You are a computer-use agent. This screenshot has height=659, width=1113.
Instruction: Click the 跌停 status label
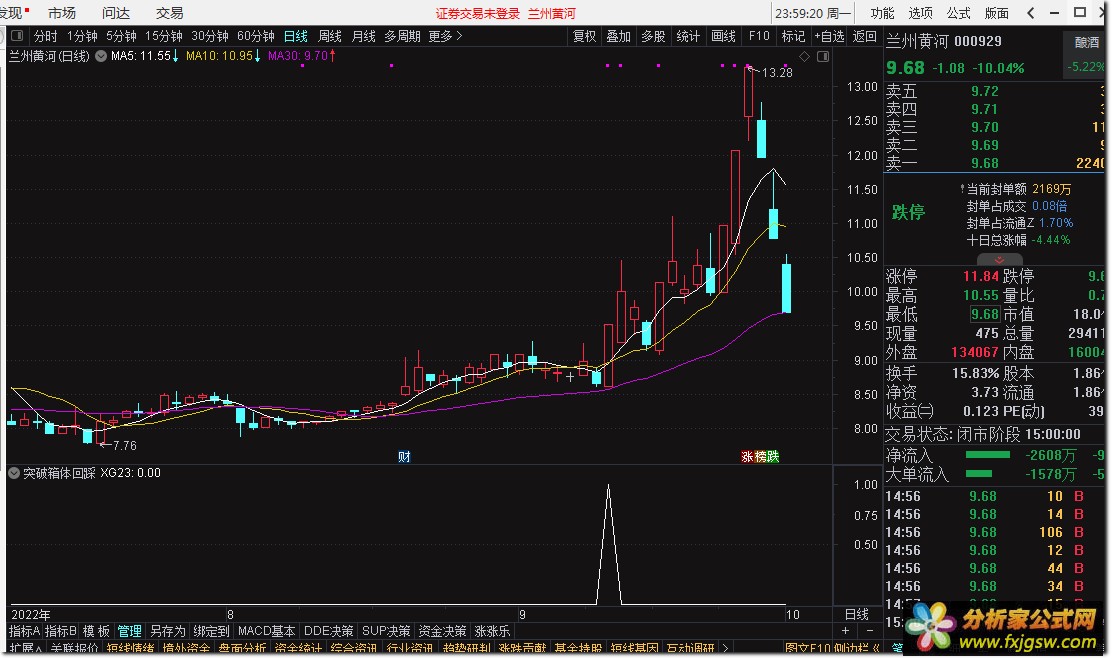[x=909, y=212]
